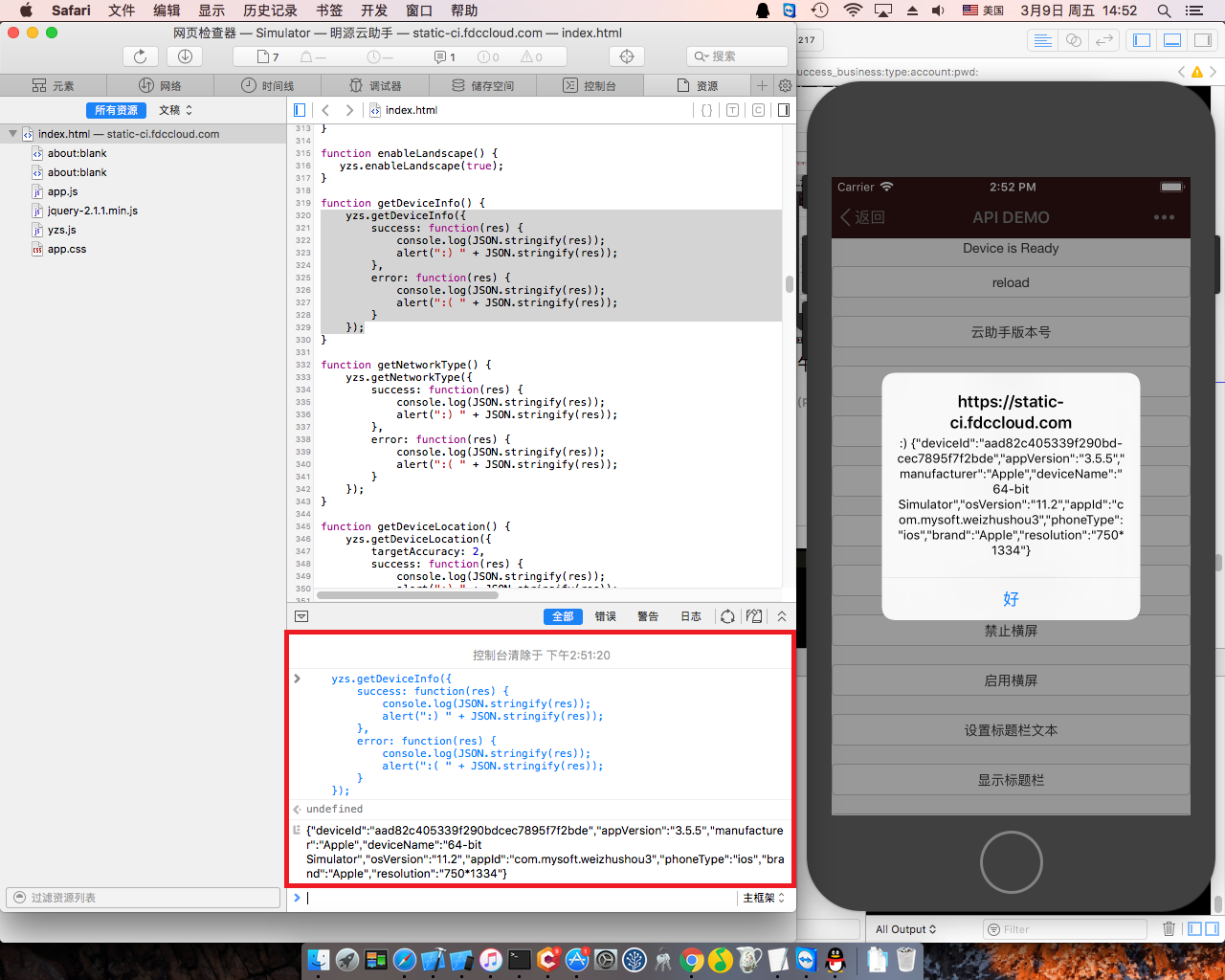Reload the page with the inspector reload button
The width and height of the screenshot is (1225, 980).
click(x=140, y=56)
